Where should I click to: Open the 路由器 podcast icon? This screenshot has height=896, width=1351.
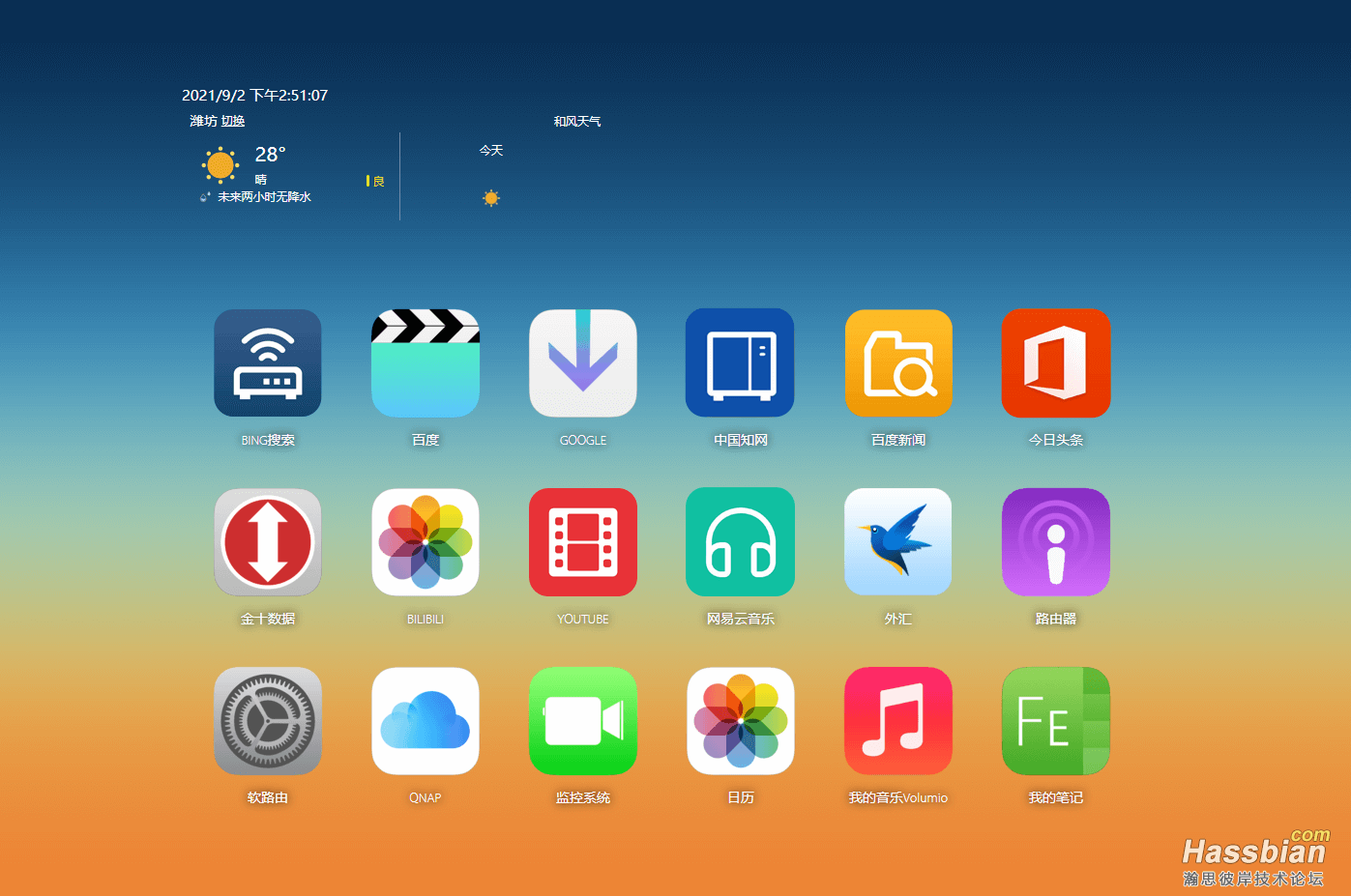[x=1056, y=541]
